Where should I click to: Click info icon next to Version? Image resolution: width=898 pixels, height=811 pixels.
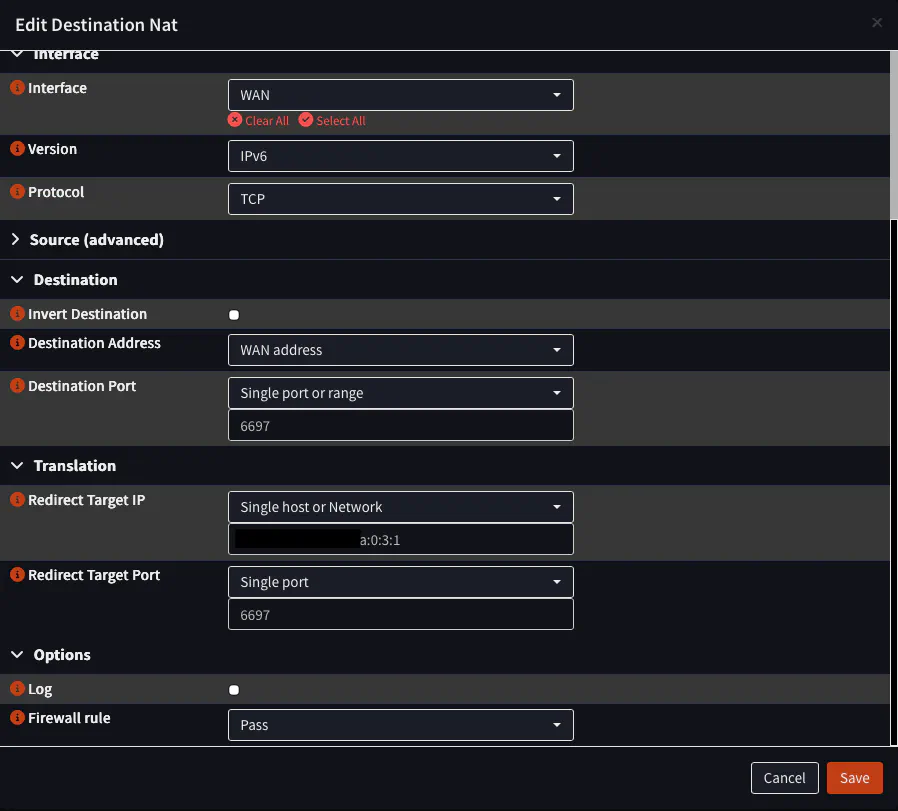tap(17, 149)
